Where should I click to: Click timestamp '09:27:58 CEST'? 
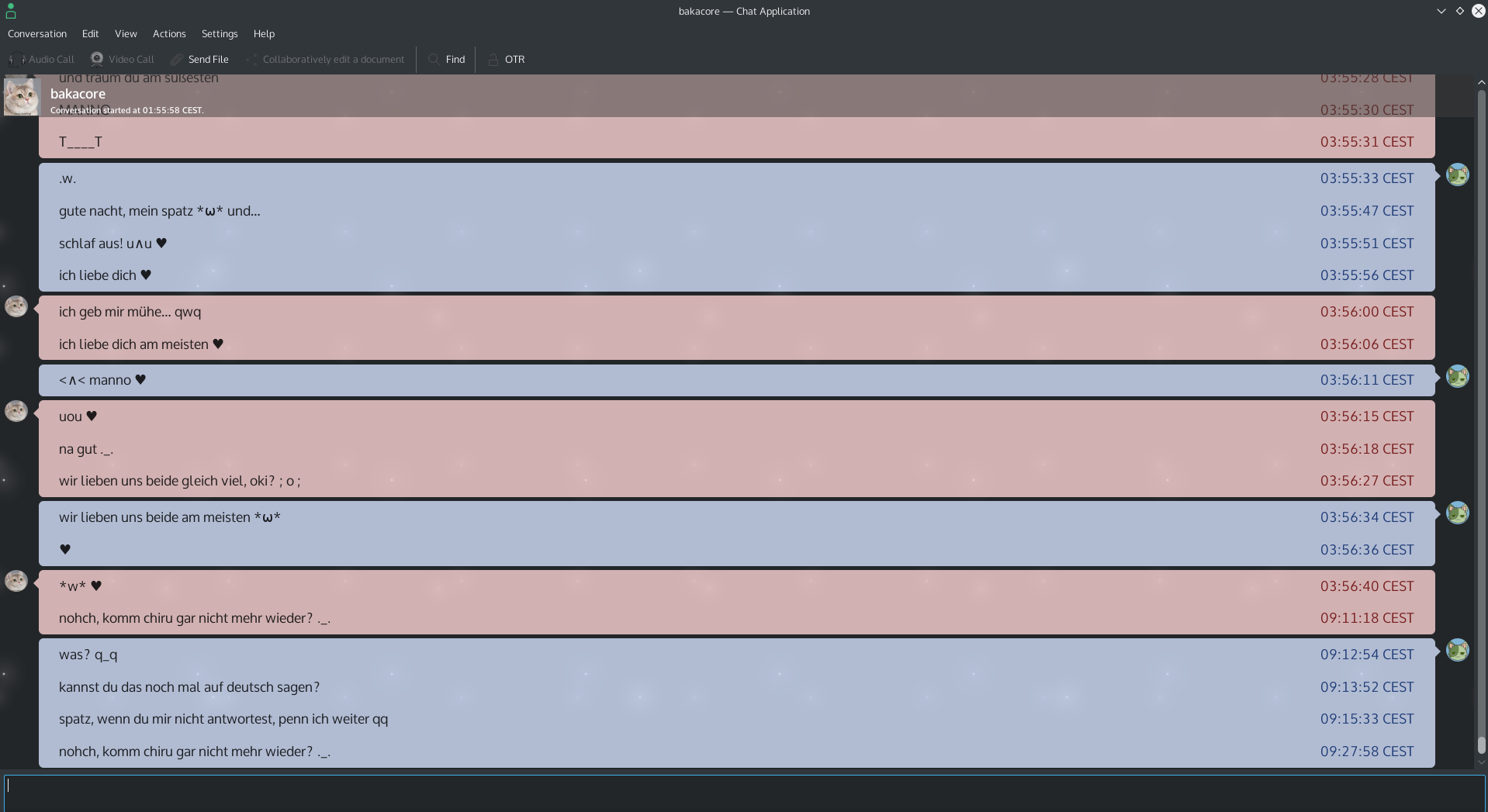point(1367,752)
